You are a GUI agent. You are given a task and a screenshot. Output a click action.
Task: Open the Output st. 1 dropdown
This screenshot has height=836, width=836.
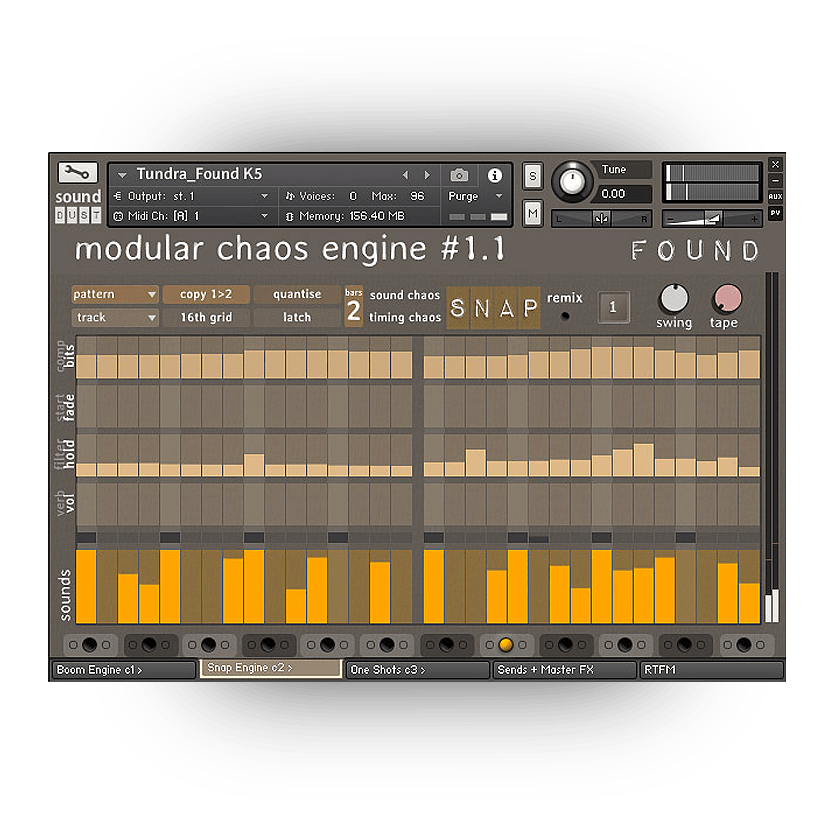point(192,196)
